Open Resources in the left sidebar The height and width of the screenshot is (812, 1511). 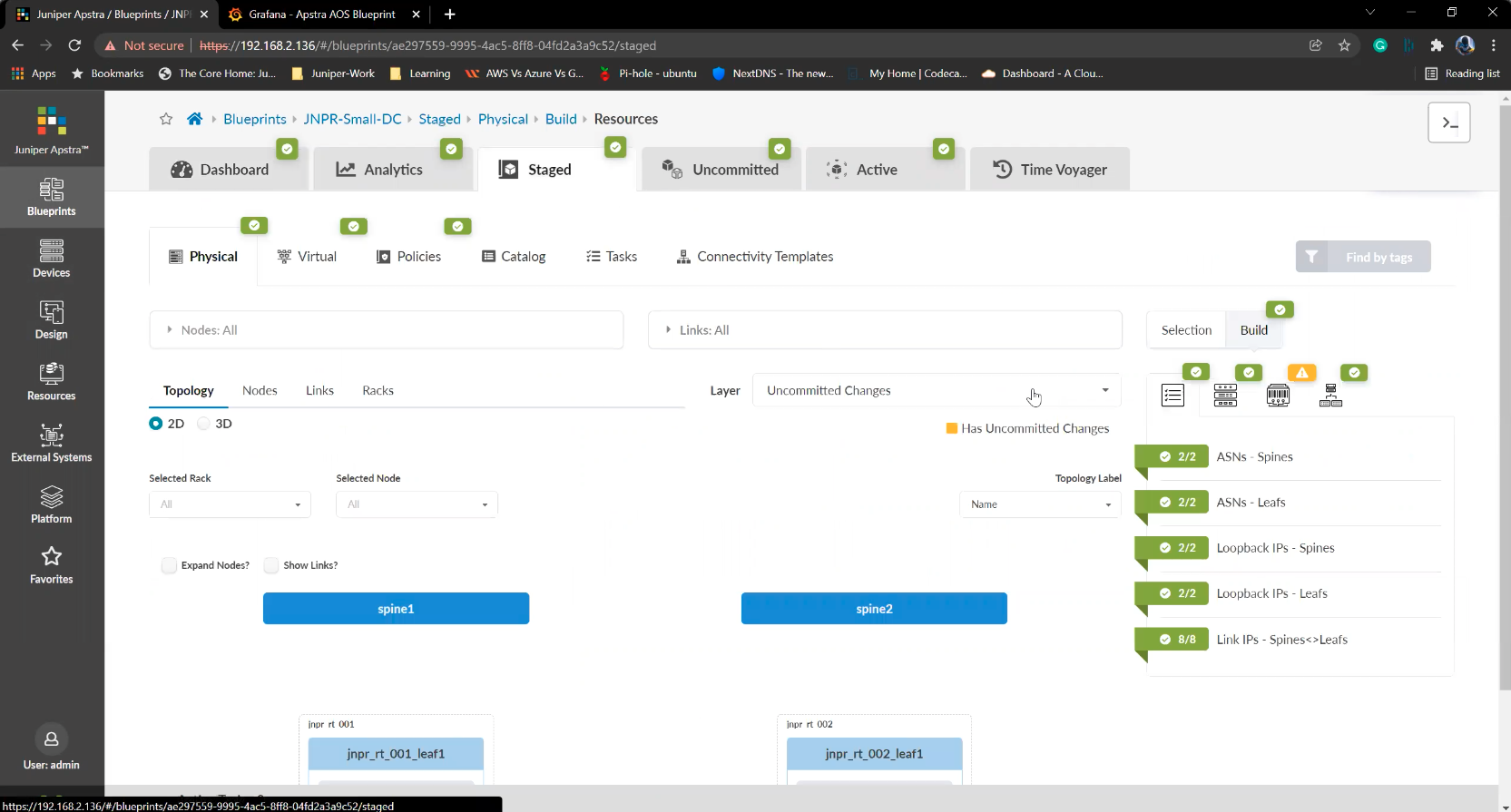click(x=52, y=382)
